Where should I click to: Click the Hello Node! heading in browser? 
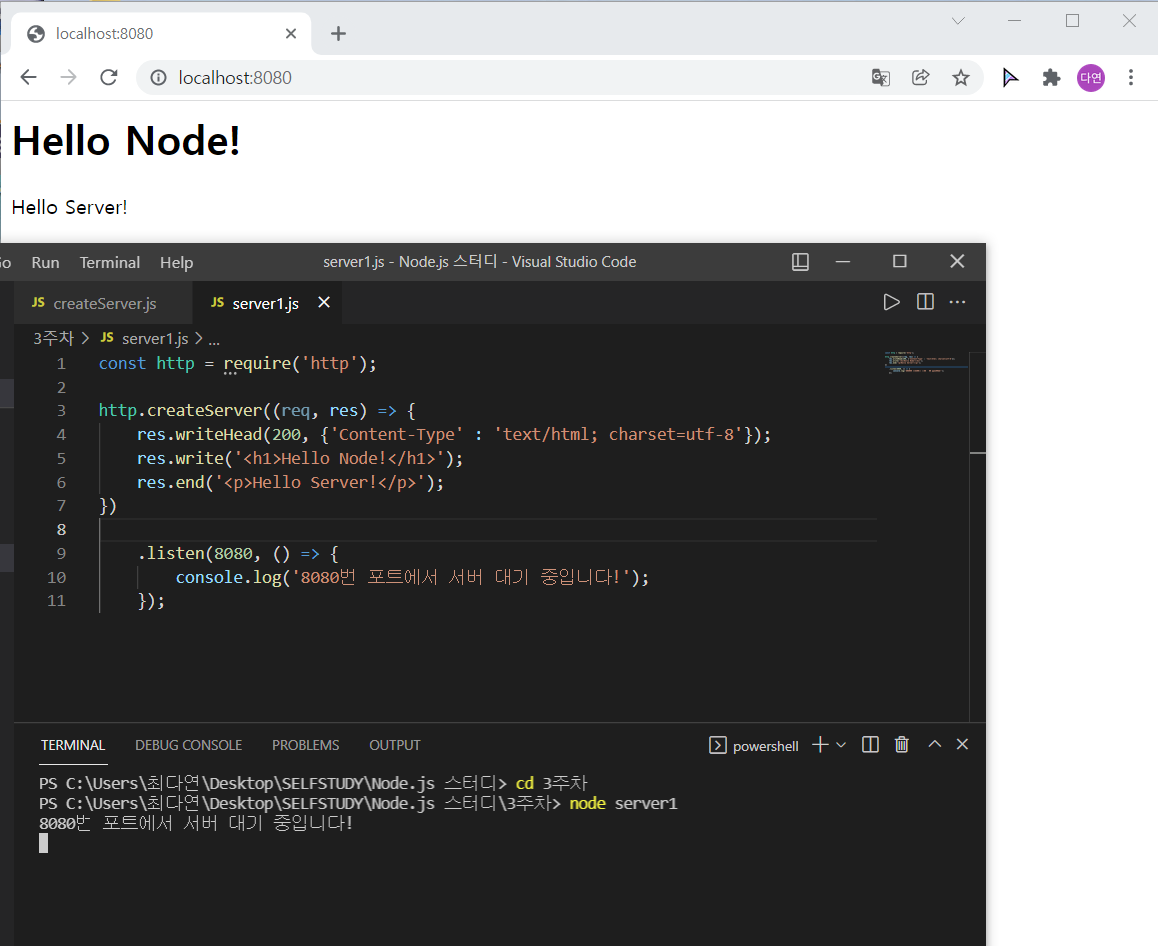(x=126, y=141)
